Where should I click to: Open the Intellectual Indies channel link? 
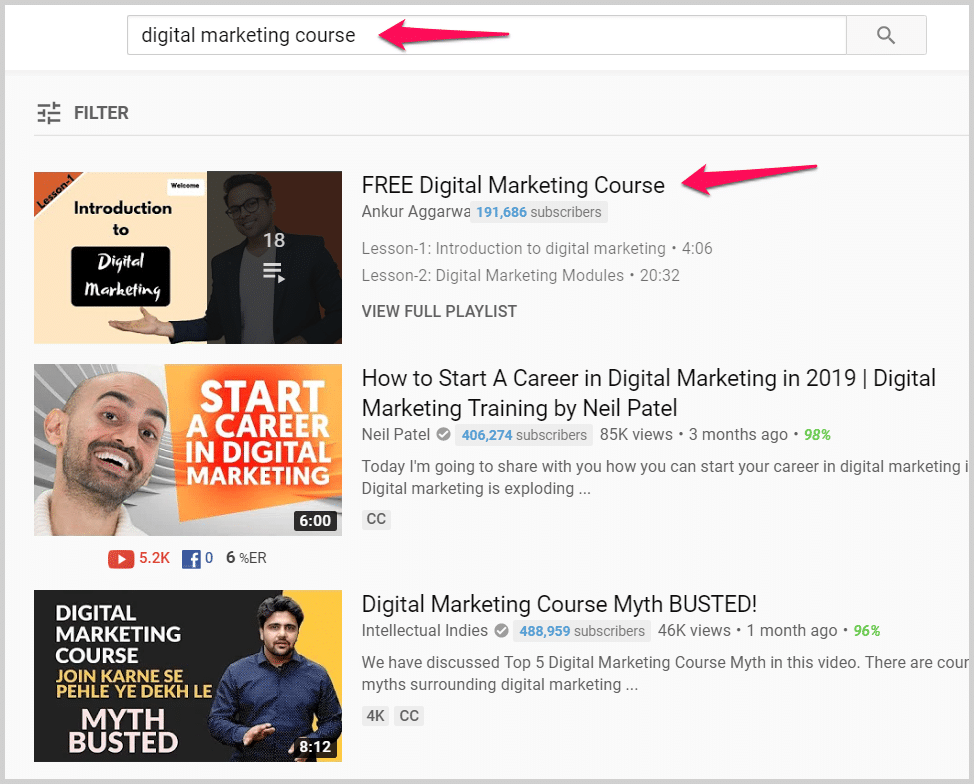point(425,631)
